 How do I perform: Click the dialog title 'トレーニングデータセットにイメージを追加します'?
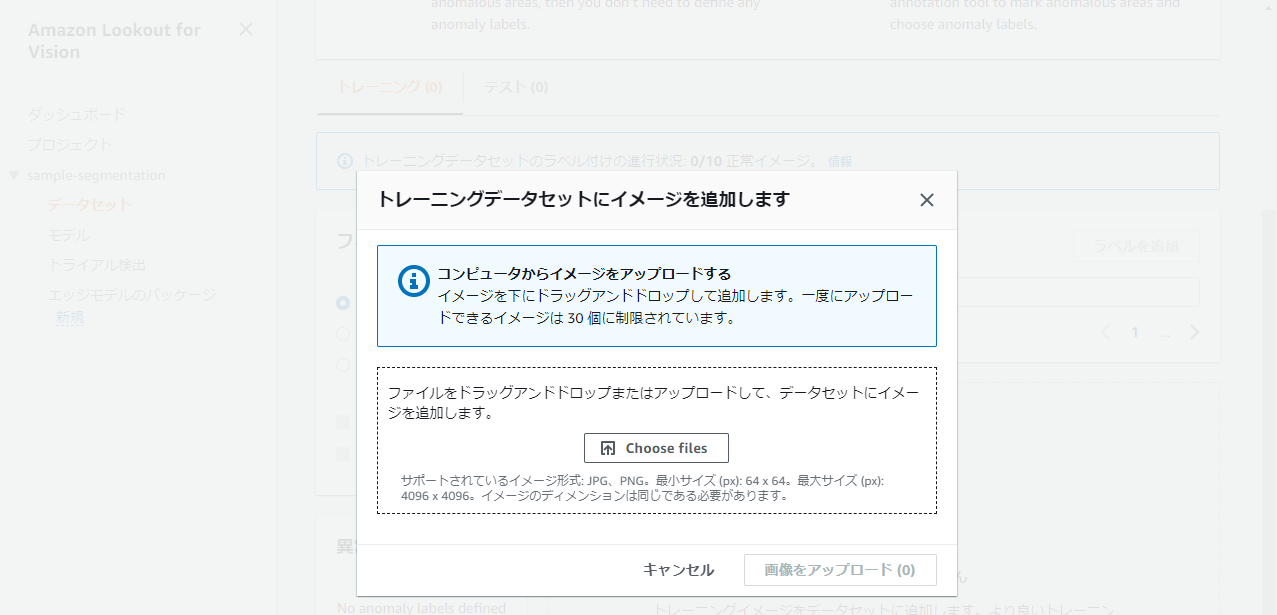pos(583,199)
